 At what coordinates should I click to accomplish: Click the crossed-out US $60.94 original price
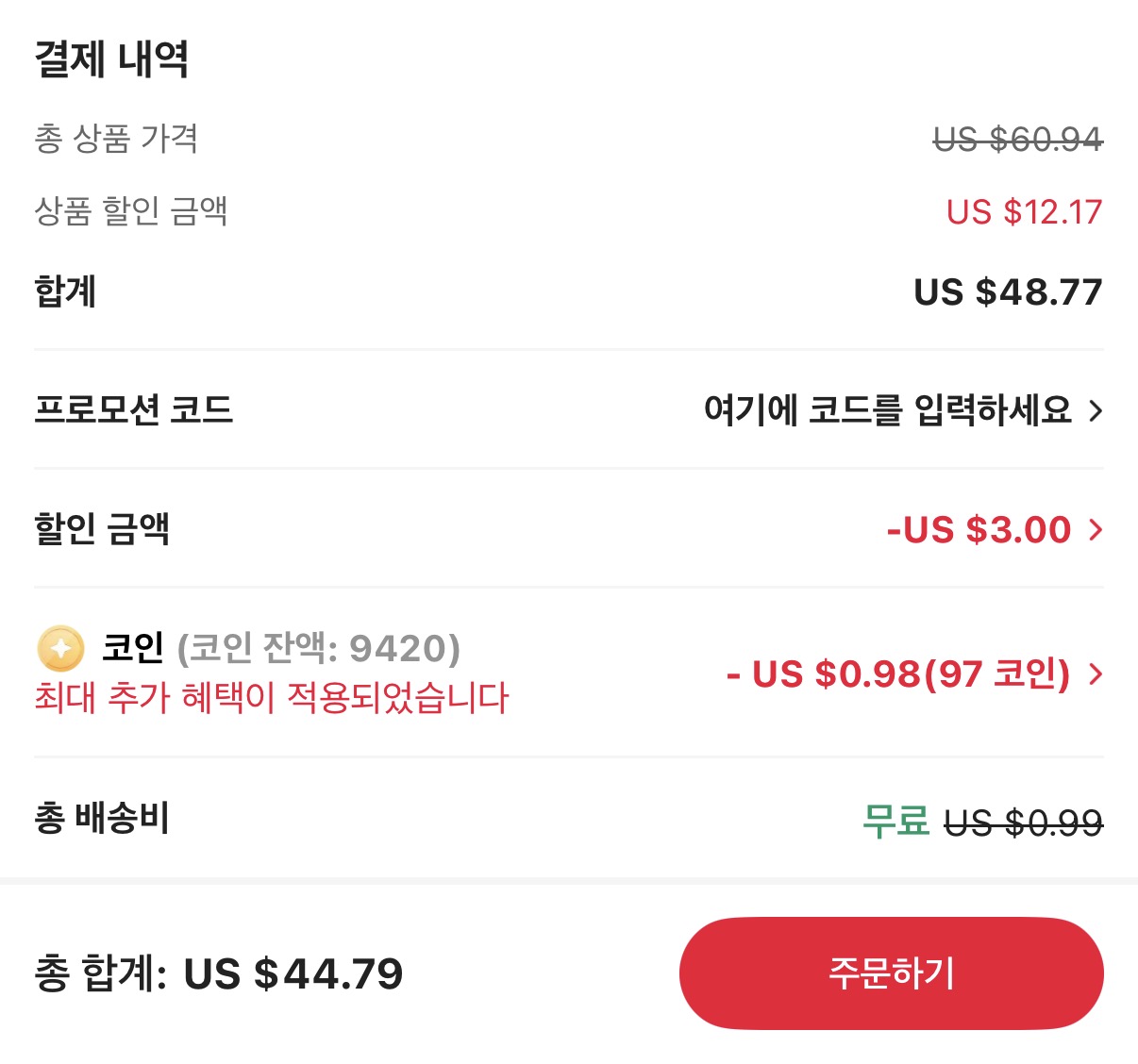pos(1016,140)
